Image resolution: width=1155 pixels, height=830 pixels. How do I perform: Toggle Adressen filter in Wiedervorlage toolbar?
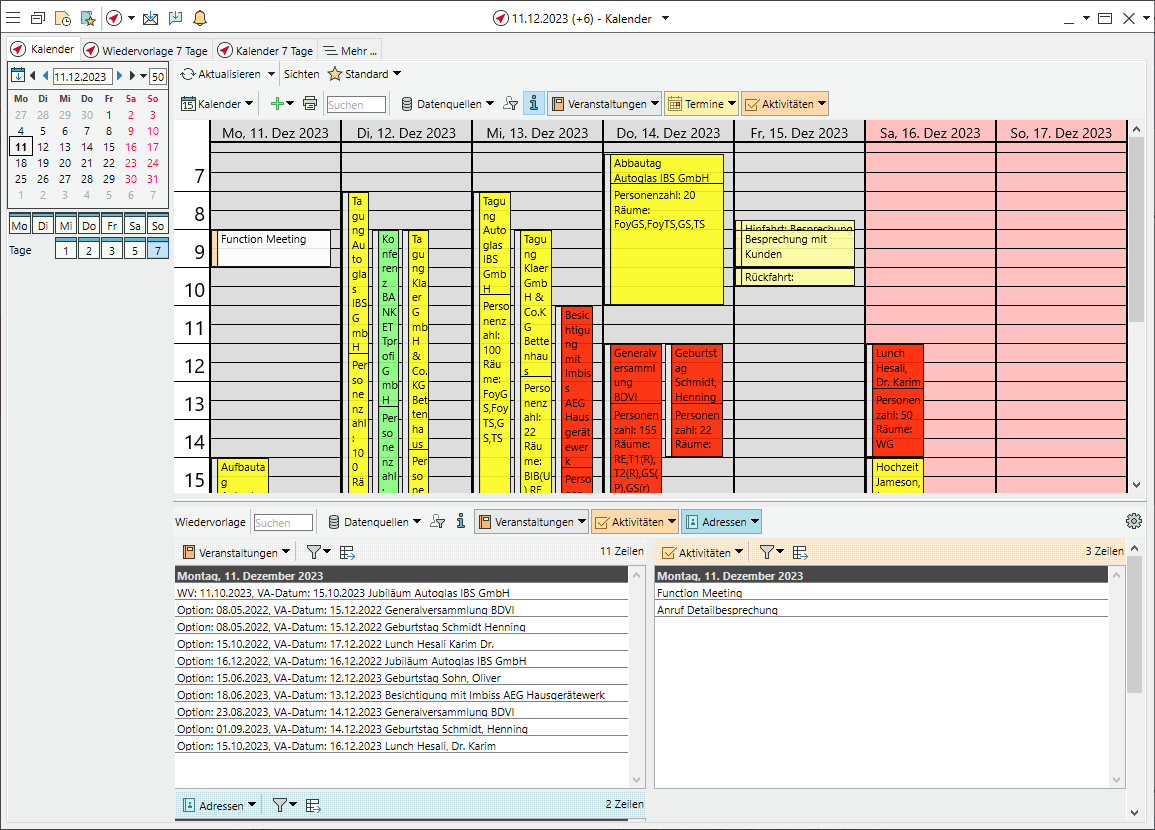coord(721,522)
